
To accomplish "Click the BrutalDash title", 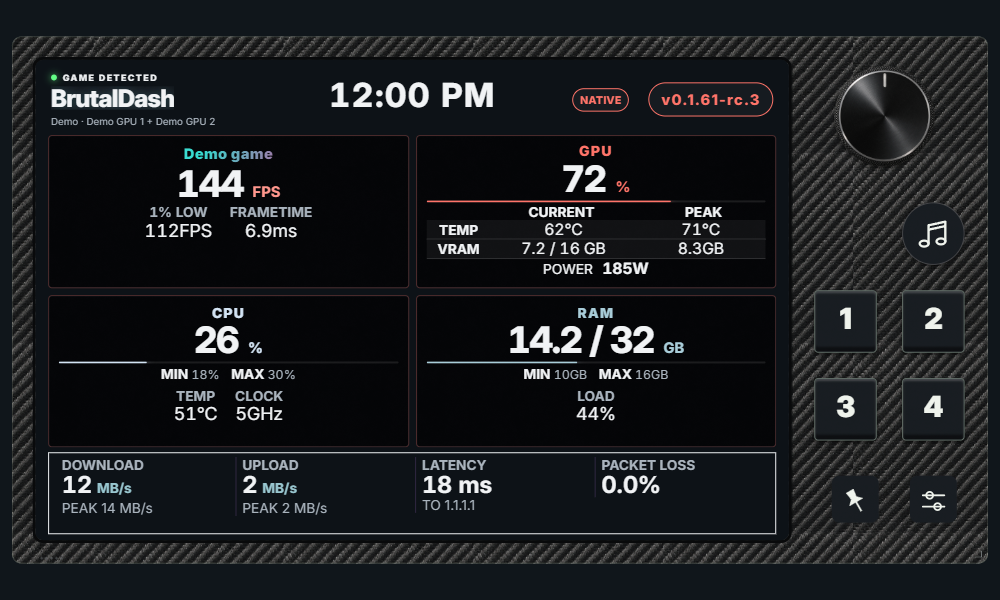I will coord(112,99).
